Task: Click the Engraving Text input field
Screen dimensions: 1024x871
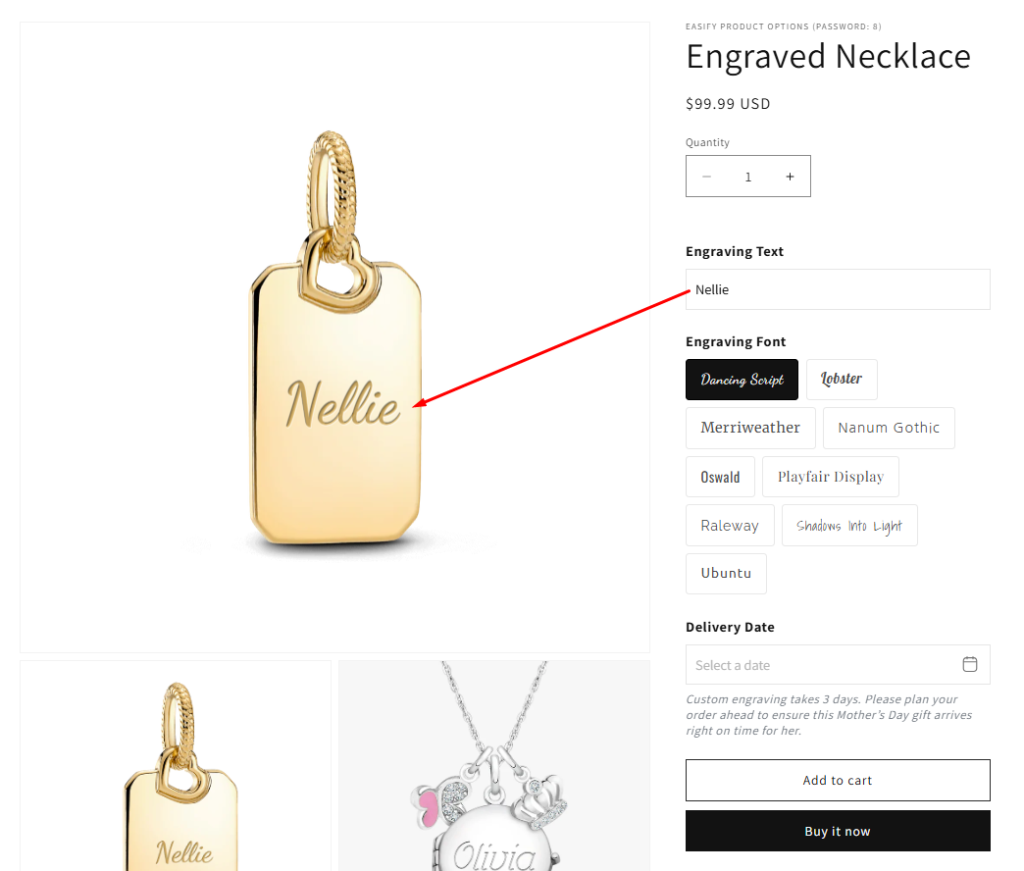Action: pos(838,290)
